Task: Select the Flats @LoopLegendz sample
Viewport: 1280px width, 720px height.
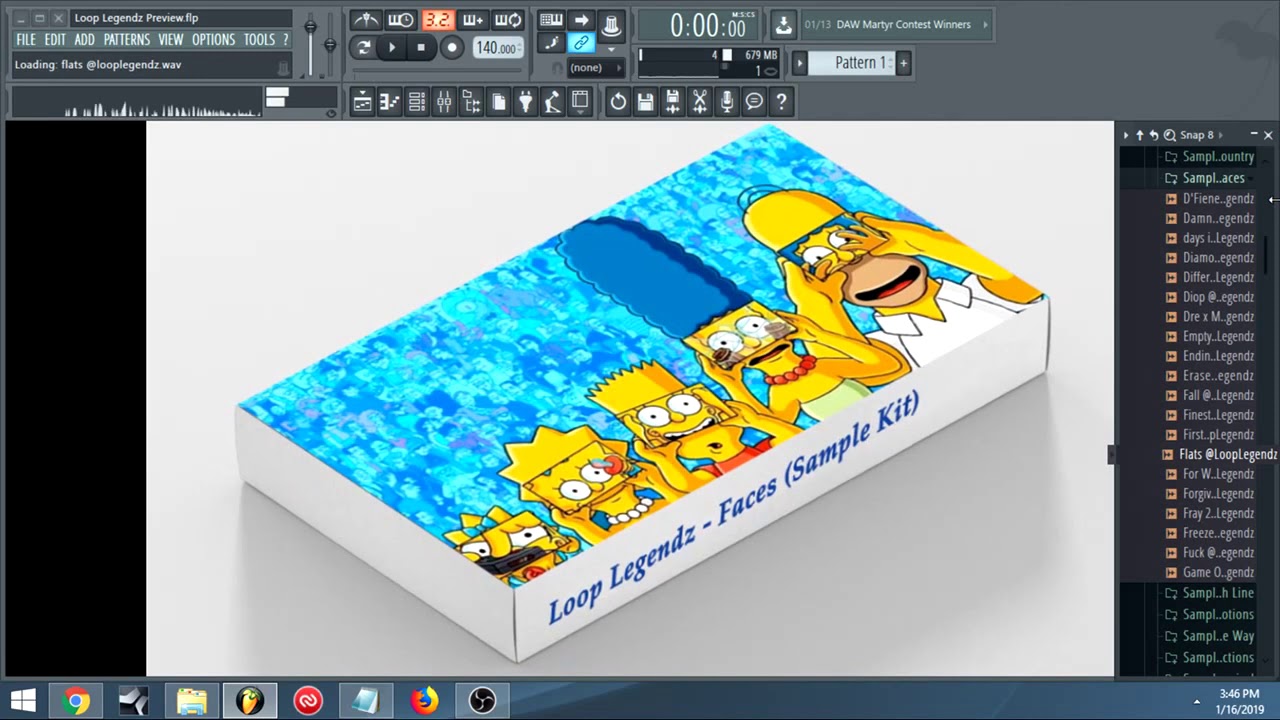Action: click(x=1220, y=455)
